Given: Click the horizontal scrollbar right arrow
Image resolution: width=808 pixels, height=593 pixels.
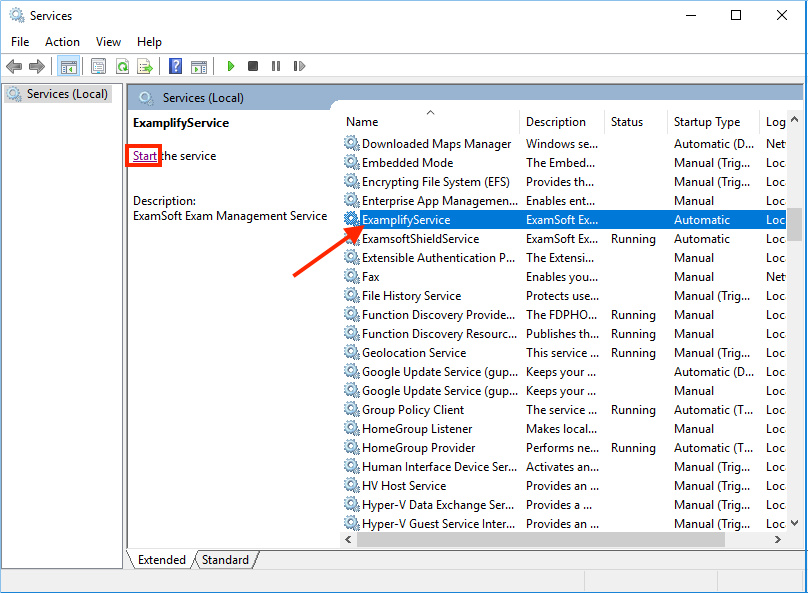Looking at the screenshot, I should (779, 539).
